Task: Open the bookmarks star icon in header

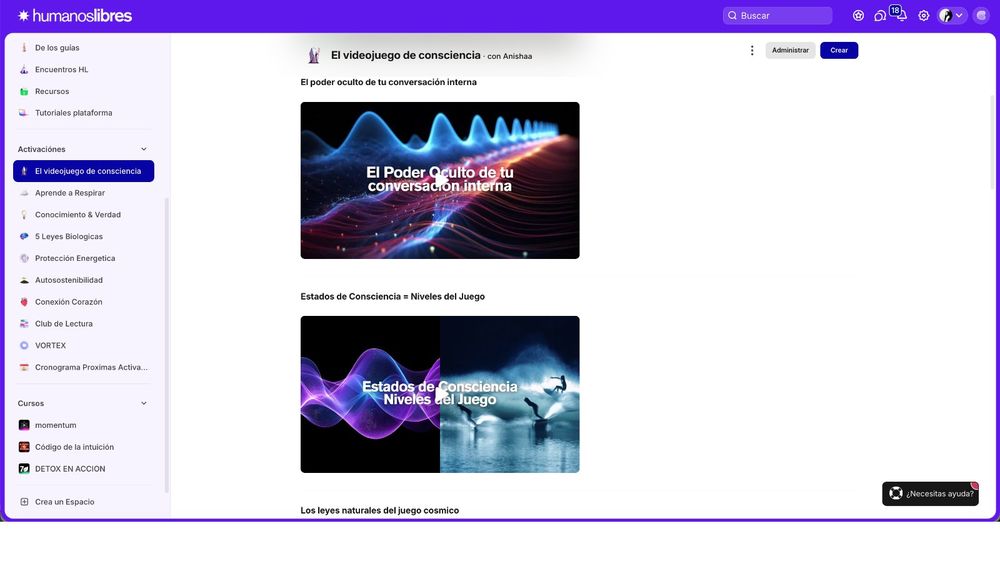Action: (x=858, y=15)
